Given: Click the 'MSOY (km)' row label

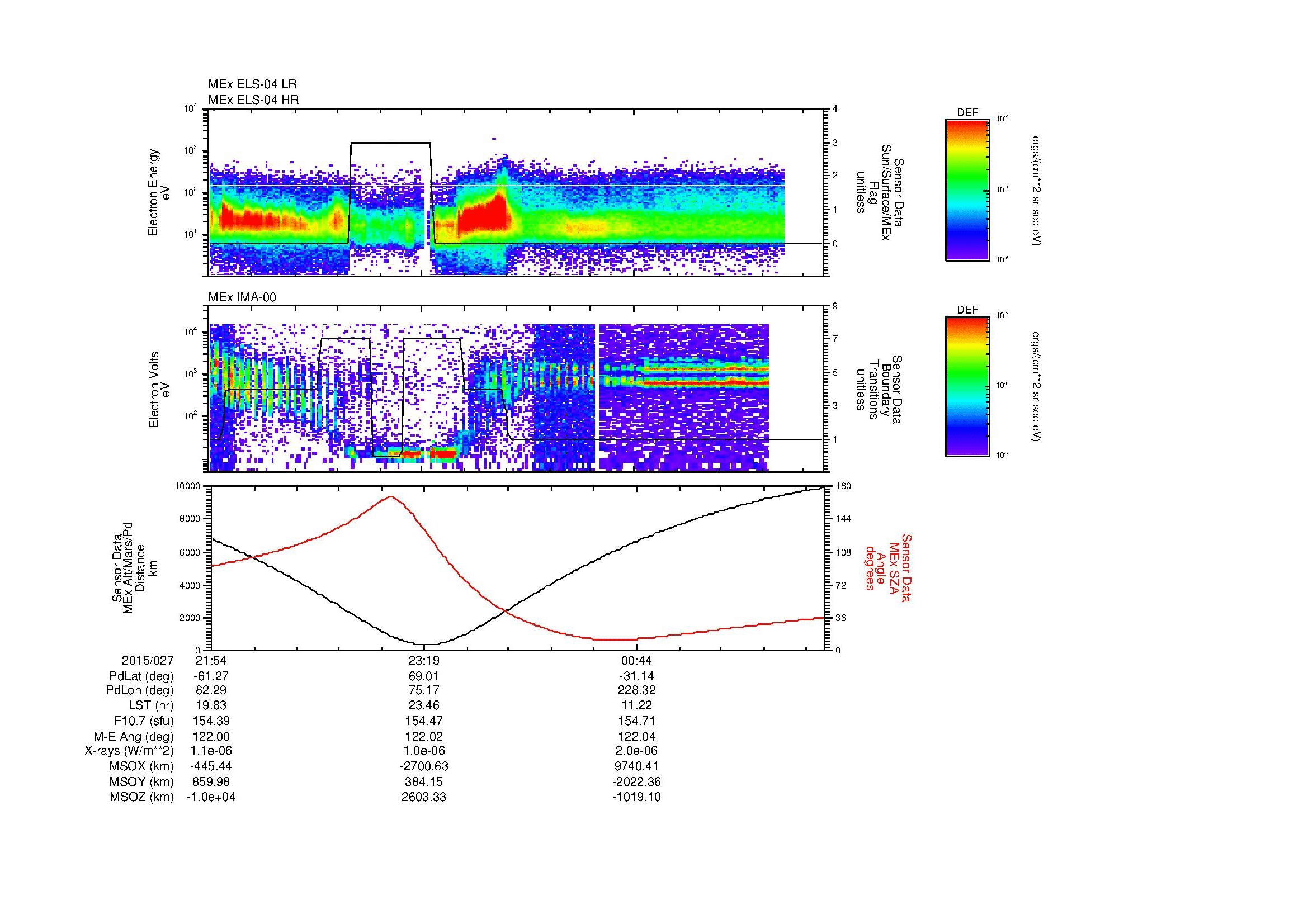Looking at the screenshot, I should 141,781.
